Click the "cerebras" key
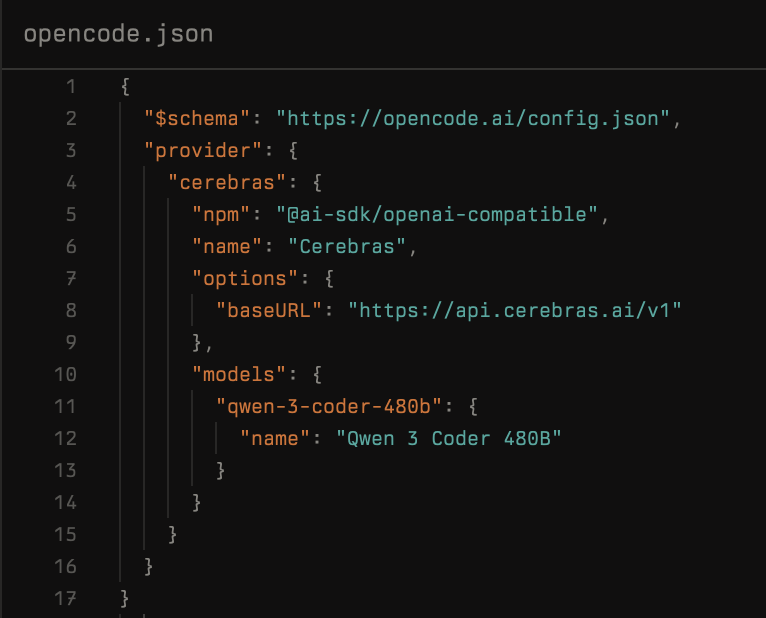Image resolution: width=766 pixels, height=618 pixels. point(226,182)
